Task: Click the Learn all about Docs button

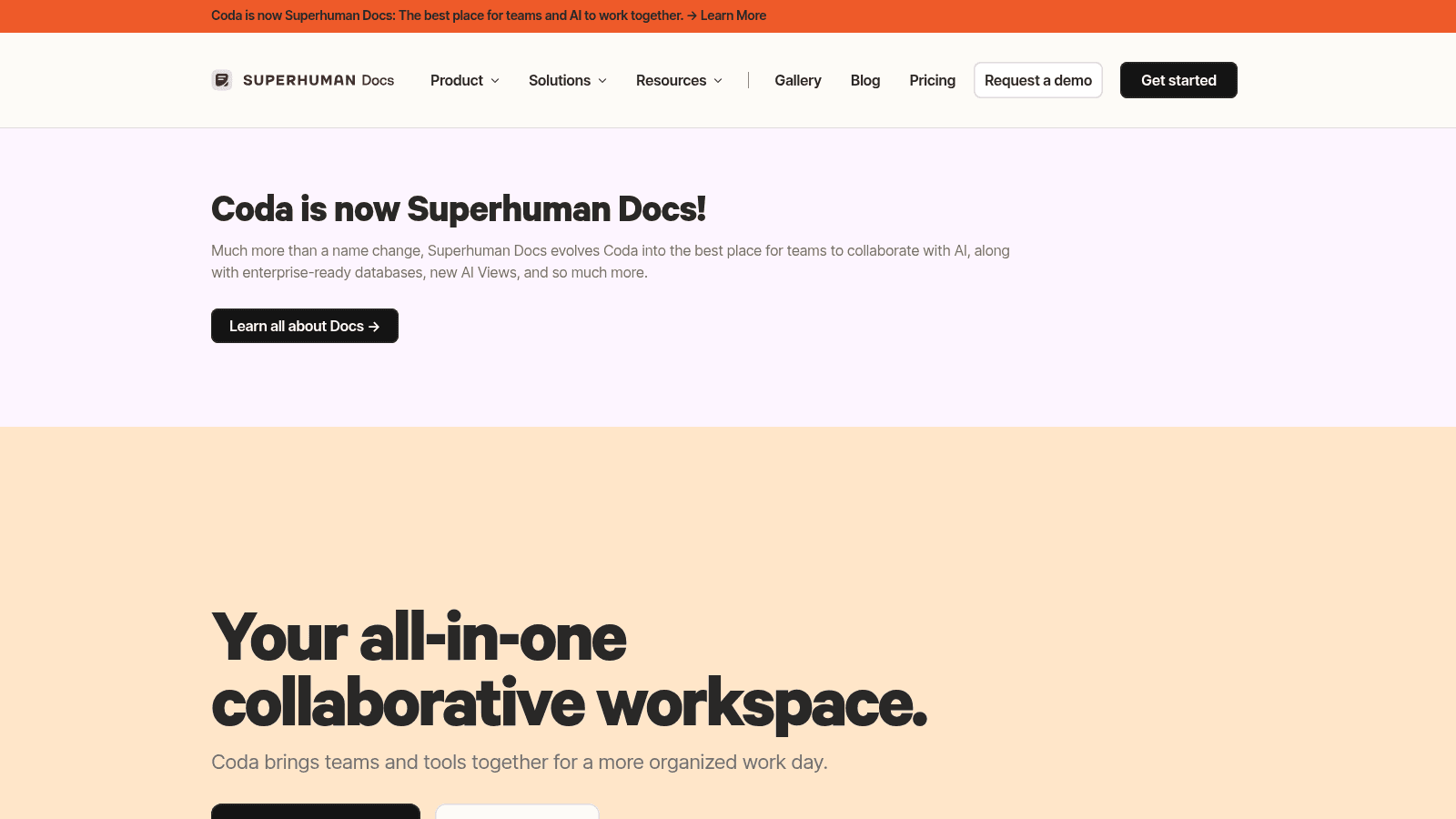Action: [305, 326]
